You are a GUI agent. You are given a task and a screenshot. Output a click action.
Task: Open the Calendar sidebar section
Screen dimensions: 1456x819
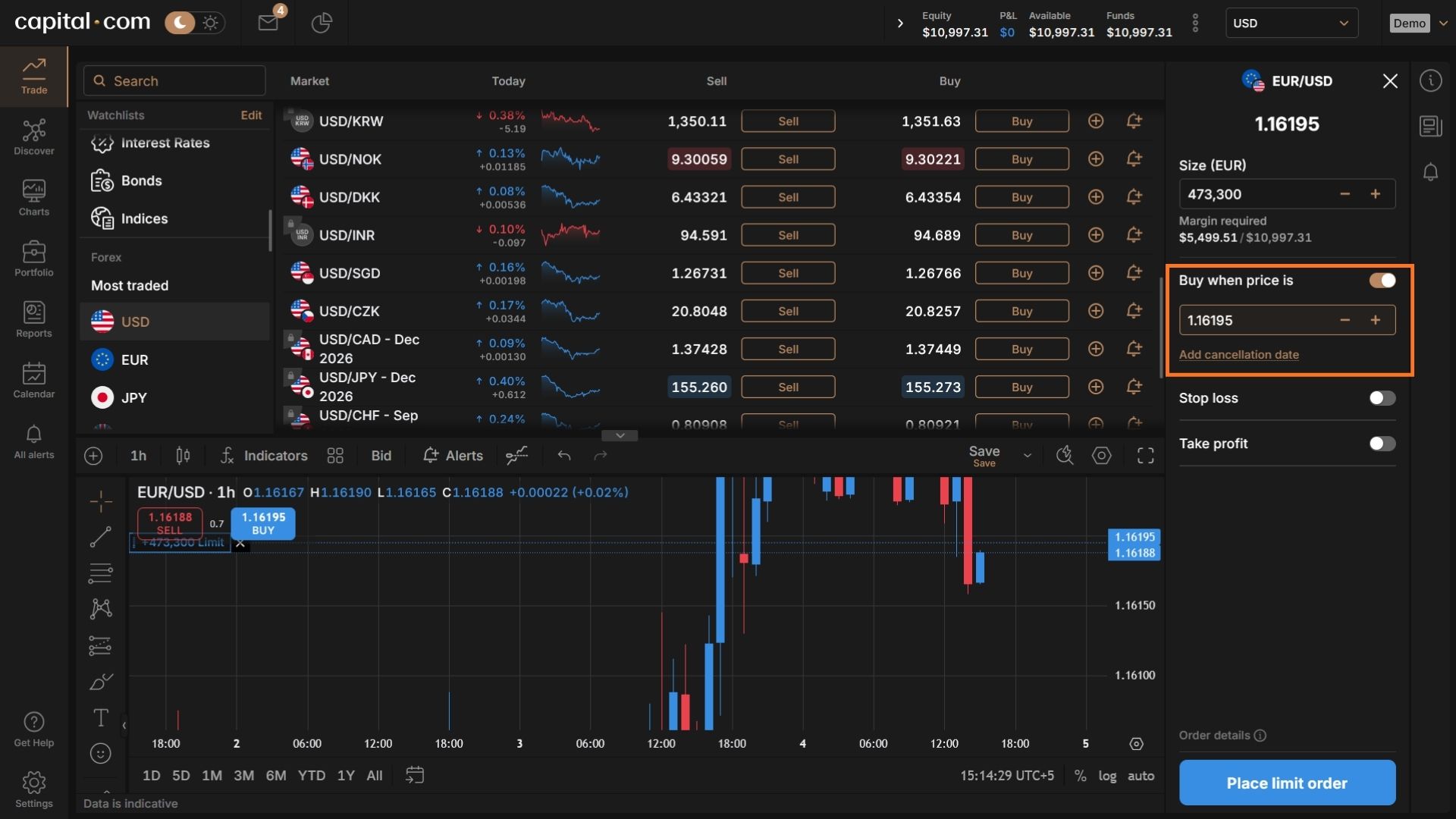point(33,380)
